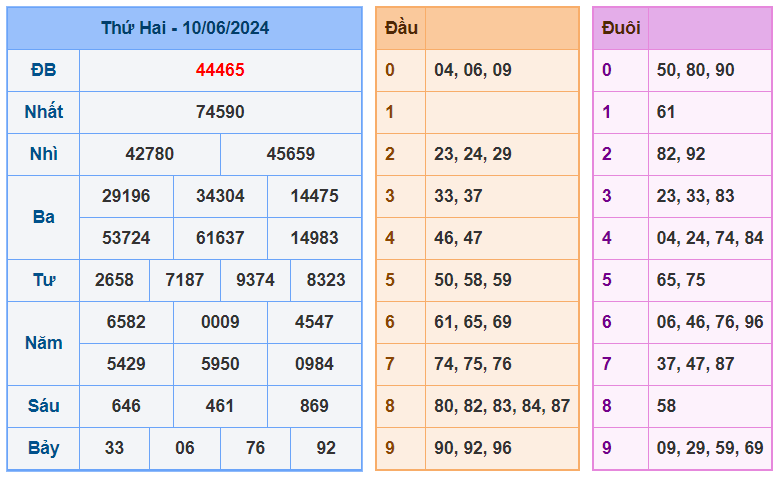780x478 pixels.
Task: Select the Ba number 29196
Action: 126,196
